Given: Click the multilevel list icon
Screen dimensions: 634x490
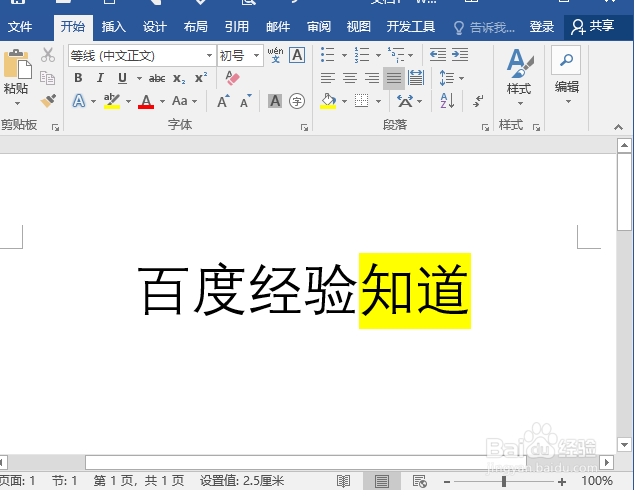Looking at the screenshot, I should click(x=396, y=55).
